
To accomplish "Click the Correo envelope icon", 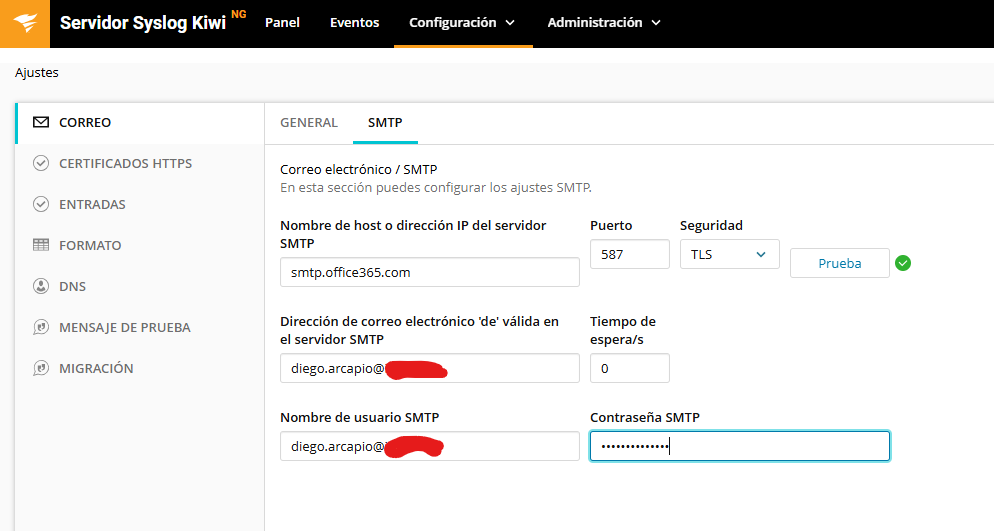I will point(41,122).
